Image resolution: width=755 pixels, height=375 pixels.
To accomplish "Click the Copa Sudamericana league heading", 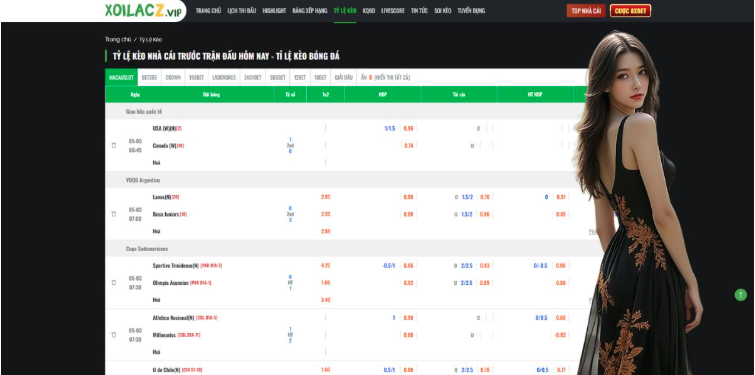I will tap(147, 249).
